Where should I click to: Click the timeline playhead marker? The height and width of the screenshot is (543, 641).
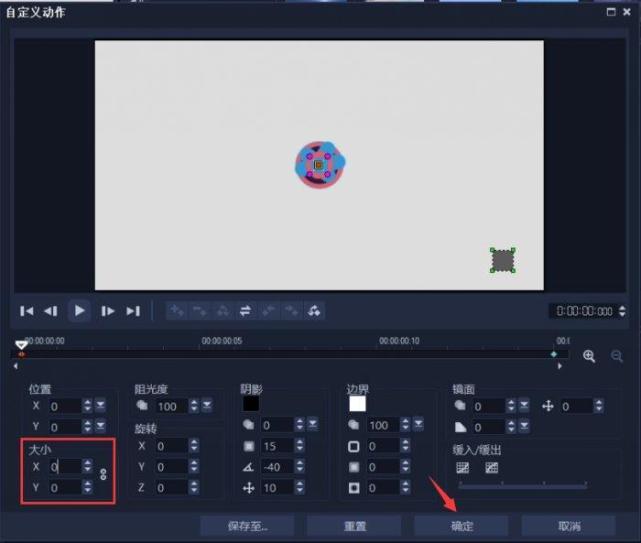click(21, 345)
